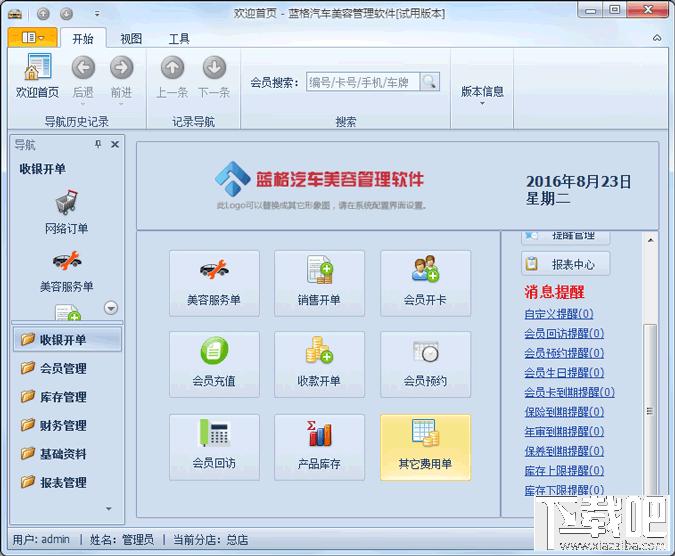Jump to previous record 上一条
The height and width of the screenshot is (556, 675).
point(172,77)
